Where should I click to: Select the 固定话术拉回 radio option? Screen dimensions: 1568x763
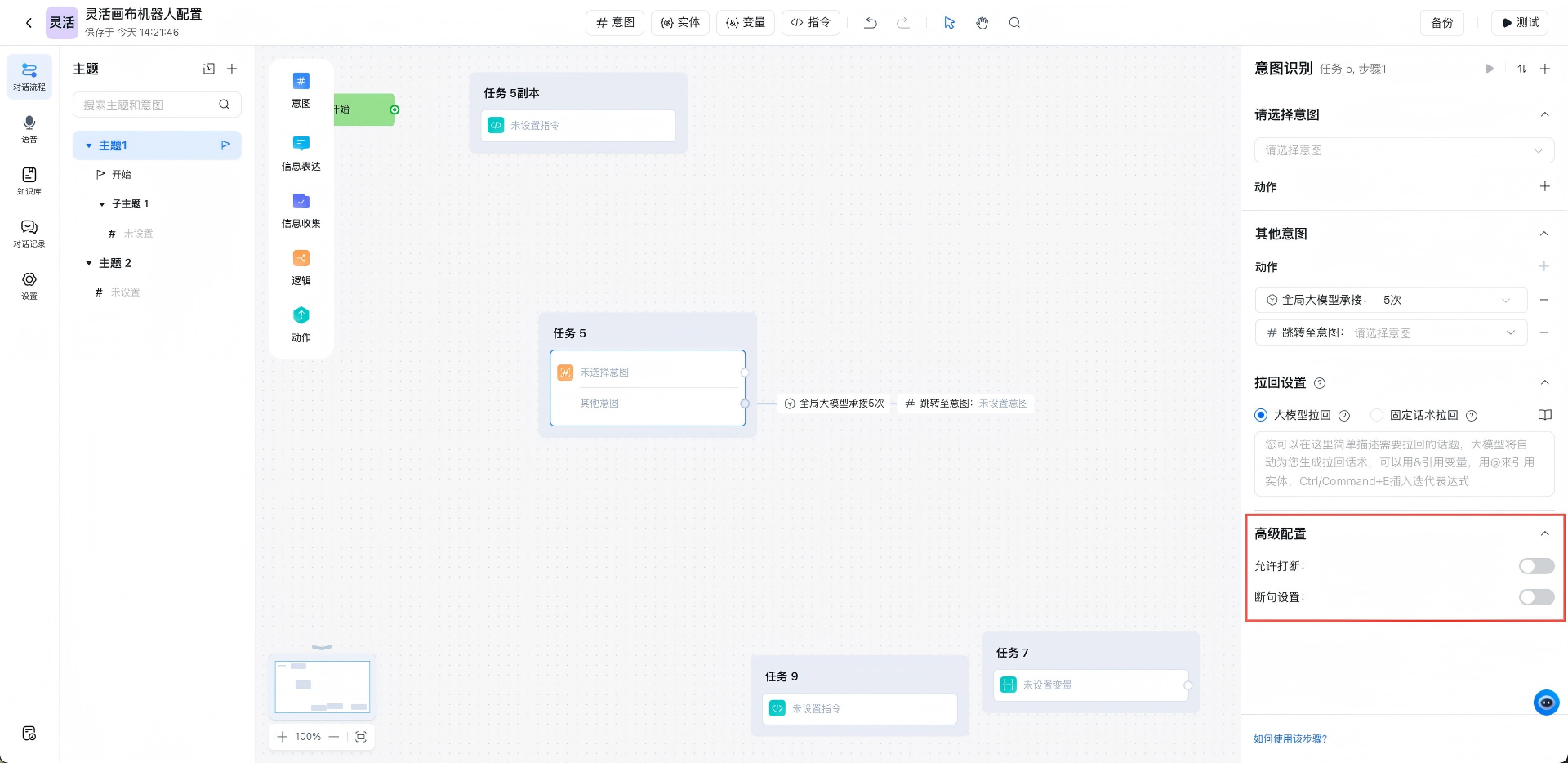[x=1377, y=415]
